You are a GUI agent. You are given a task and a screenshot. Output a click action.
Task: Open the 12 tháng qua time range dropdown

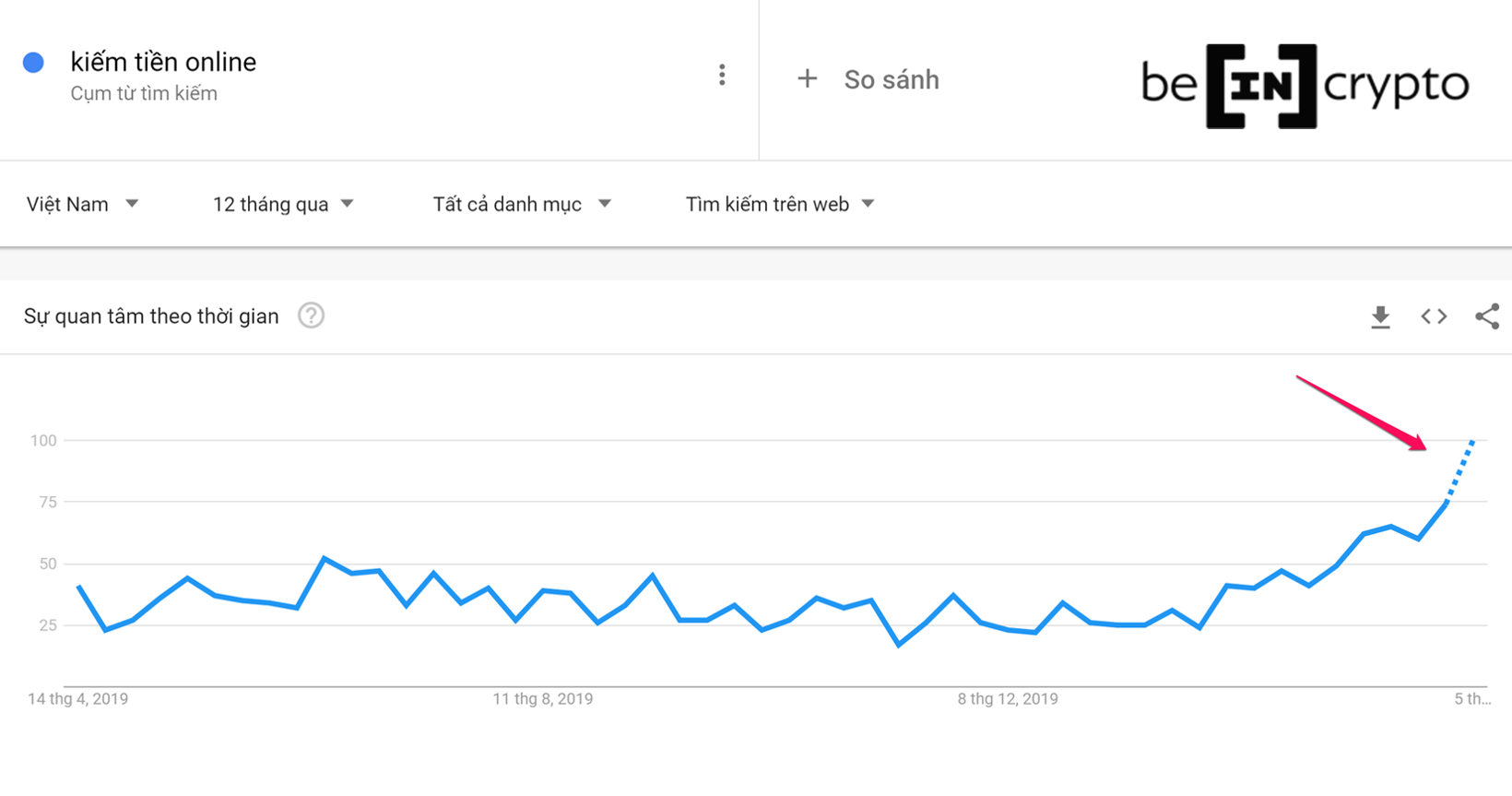click(283, 204)
